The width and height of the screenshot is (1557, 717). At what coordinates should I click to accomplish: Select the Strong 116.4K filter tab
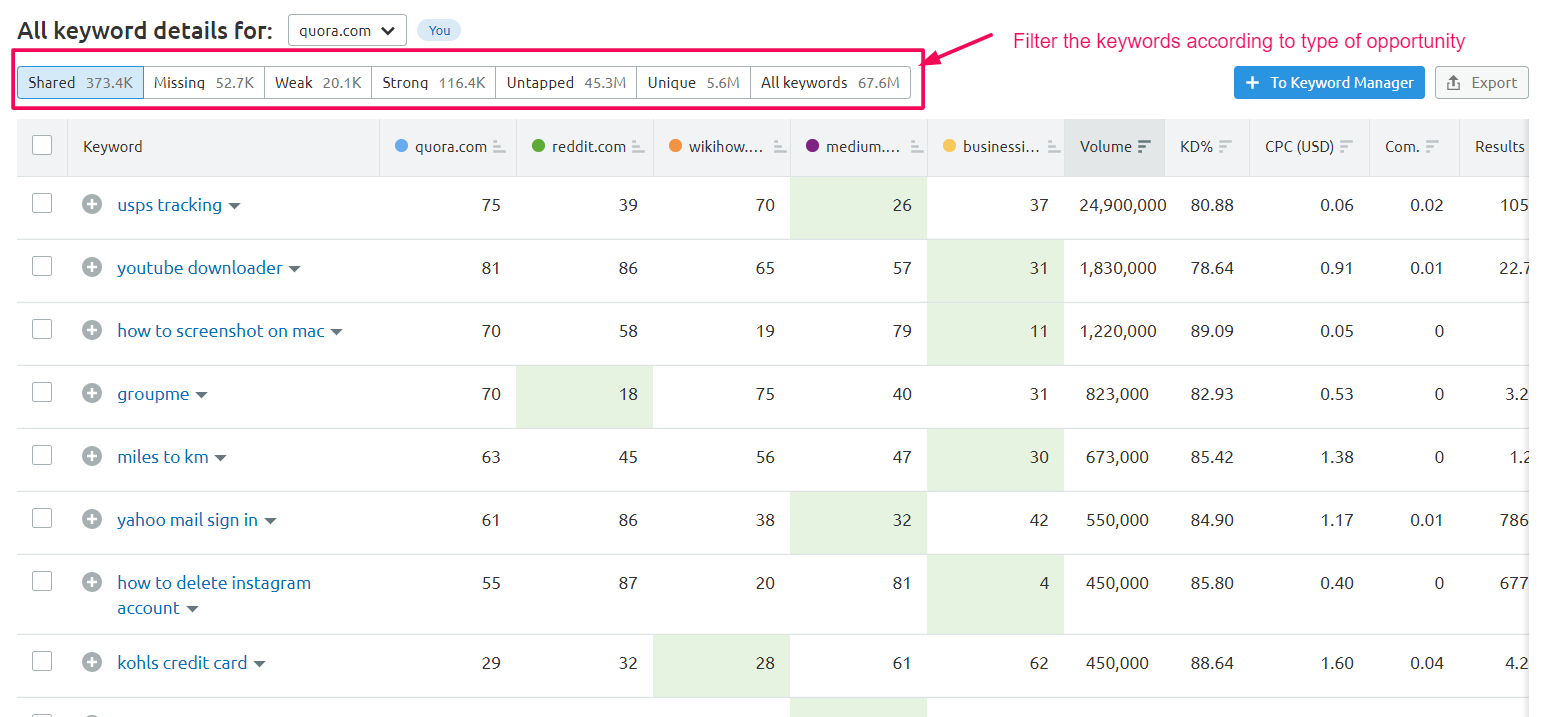[x=434, y=83]
